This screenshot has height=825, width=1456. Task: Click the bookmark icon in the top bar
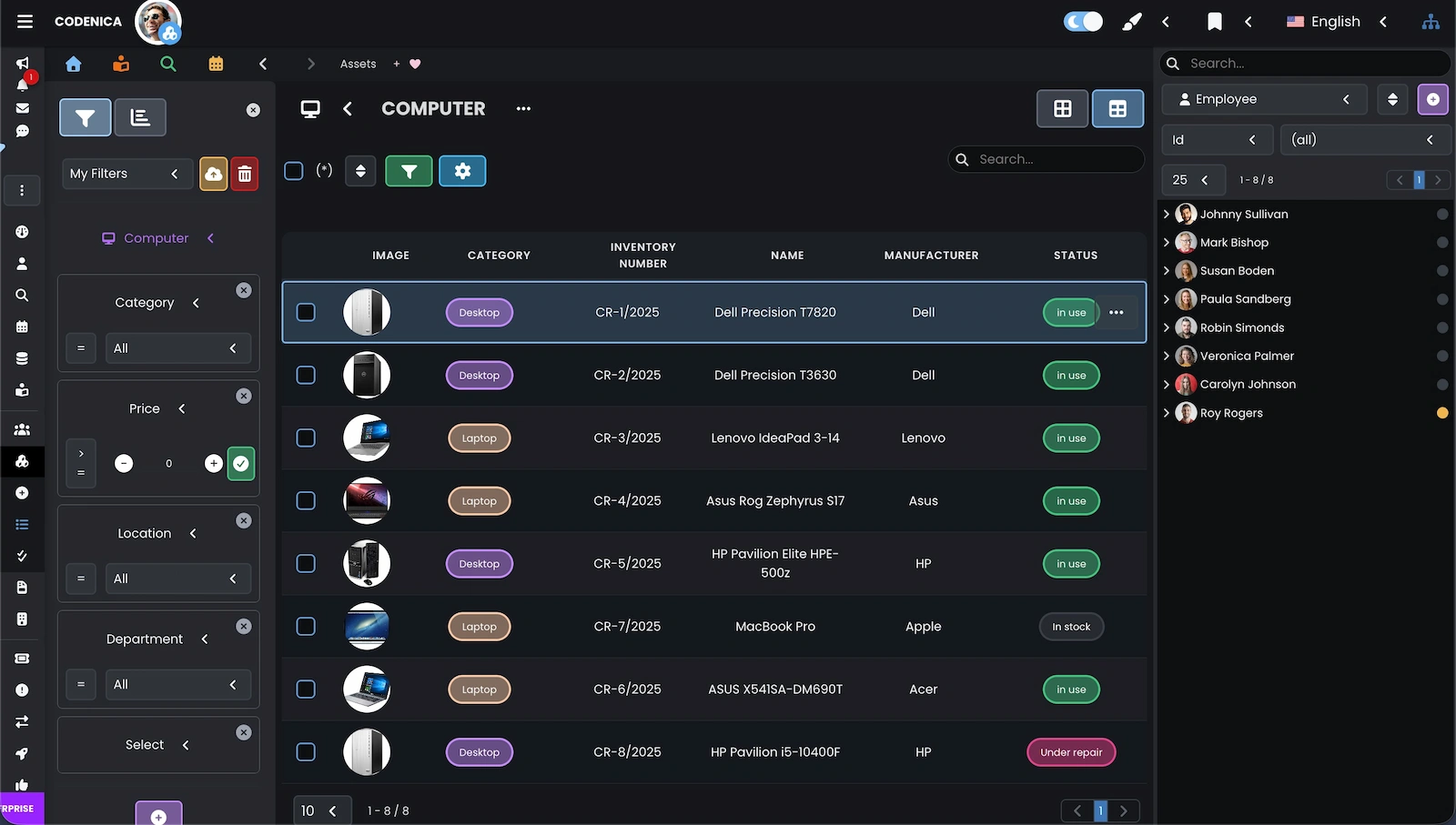pos(1215,21)
